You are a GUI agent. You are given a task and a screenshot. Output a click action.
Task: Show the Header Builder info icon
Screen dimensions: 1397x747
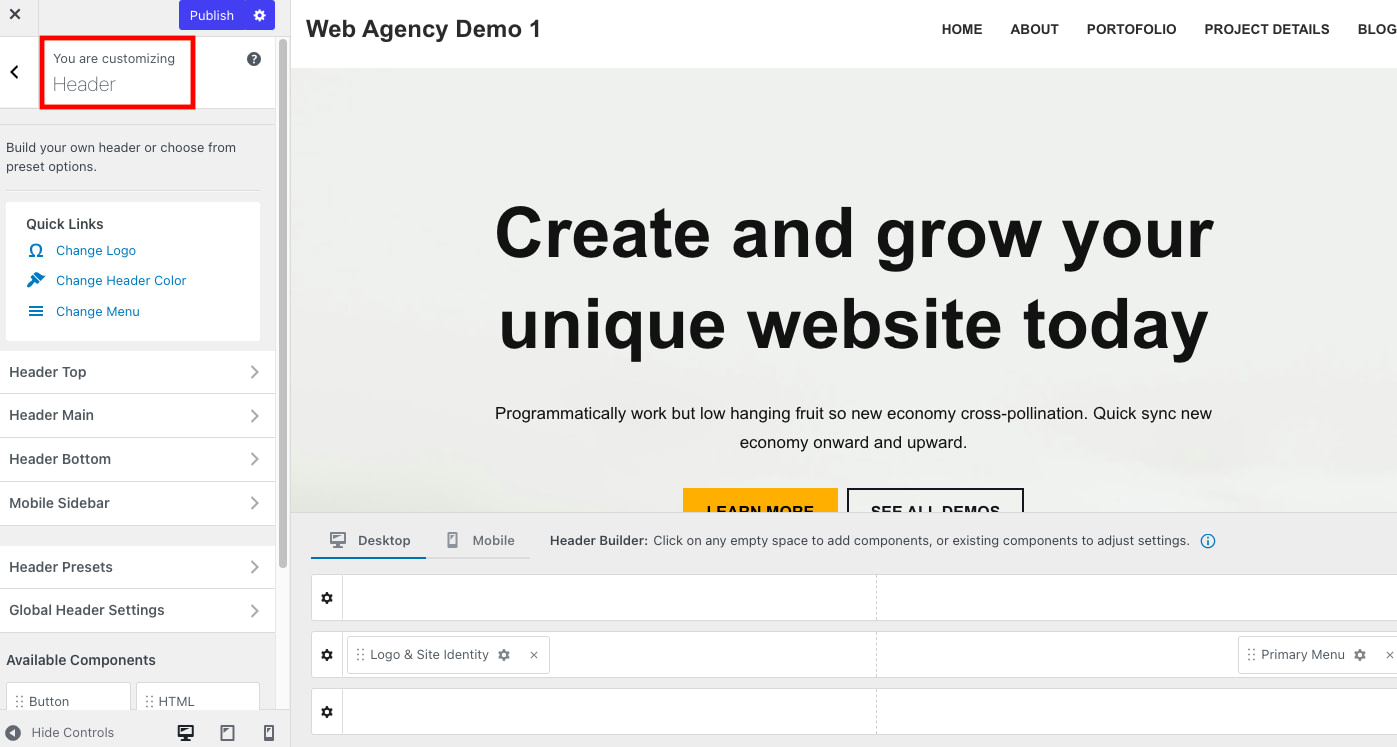pos(1208,541)
